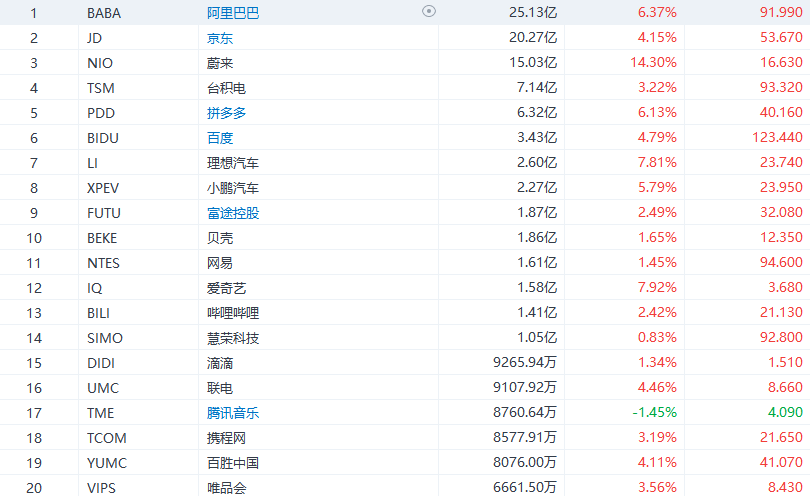
Task: Open the 富途控股 stock link
Action: click(233, 213)
